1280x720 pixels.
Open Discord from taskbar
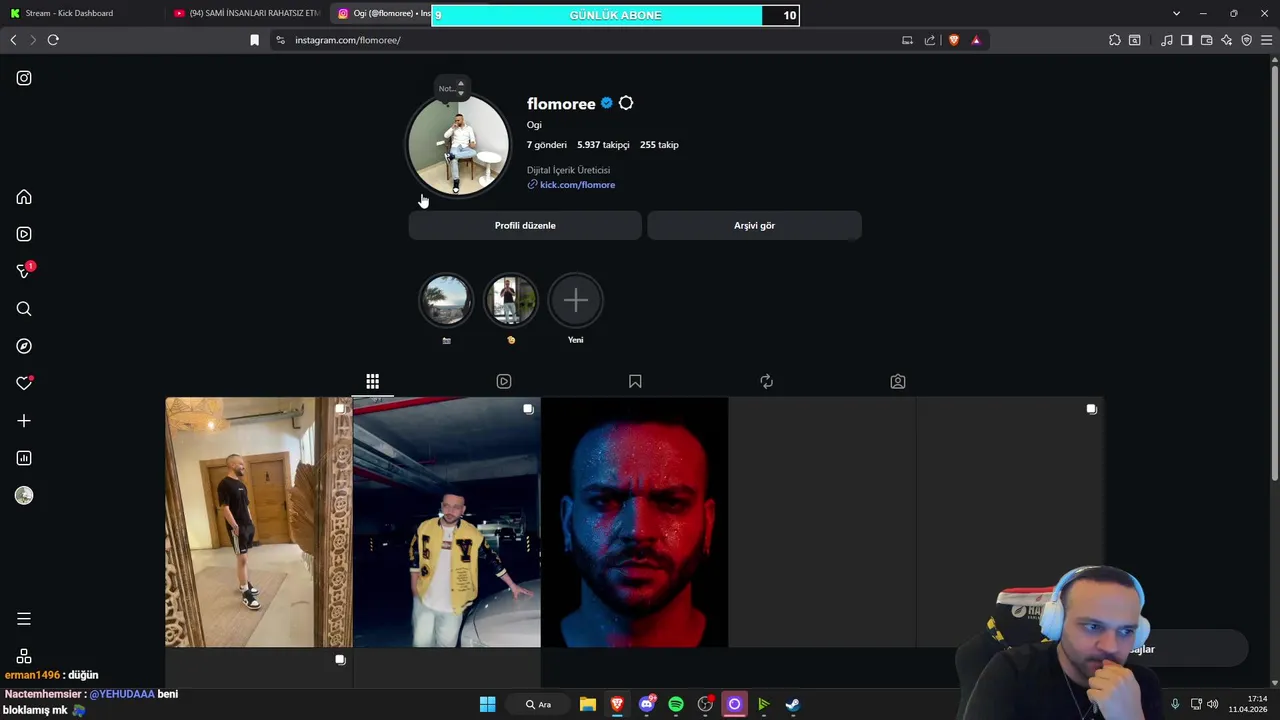[647, 704]
